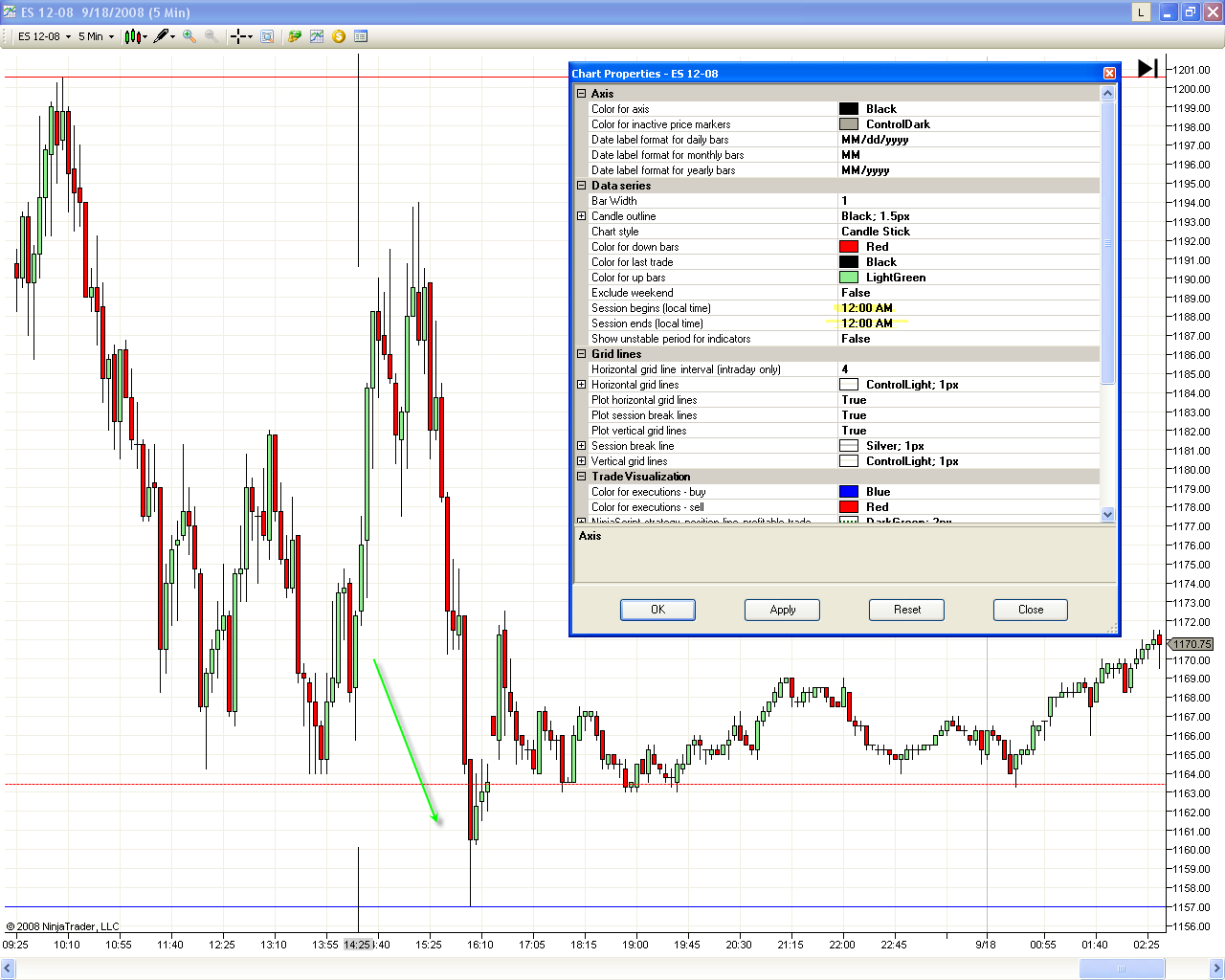Pick the executions - buy Blue swatch
The width and height of the screenshot is (1225, 980).
(849, 492)
